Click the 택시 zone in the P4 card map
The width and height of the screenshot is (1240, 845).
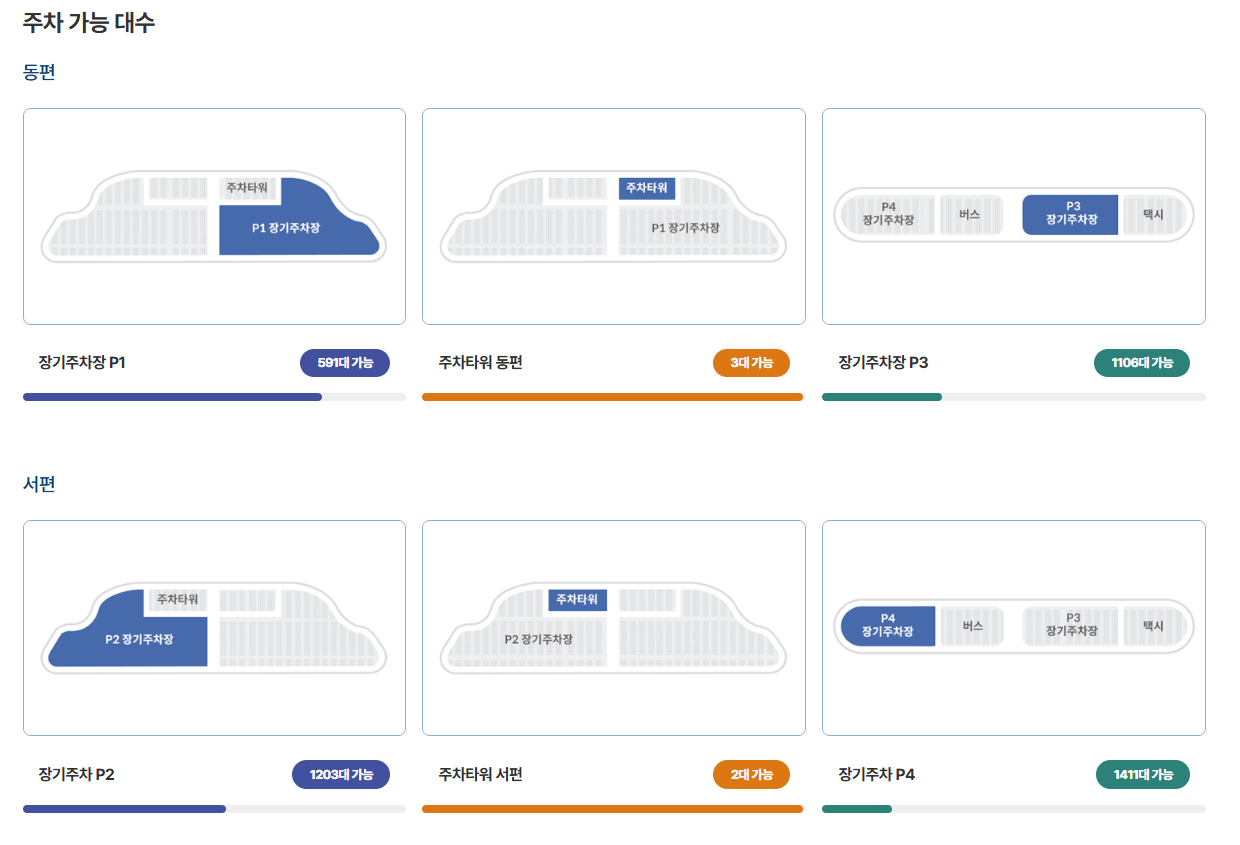tap(1153, 626)
